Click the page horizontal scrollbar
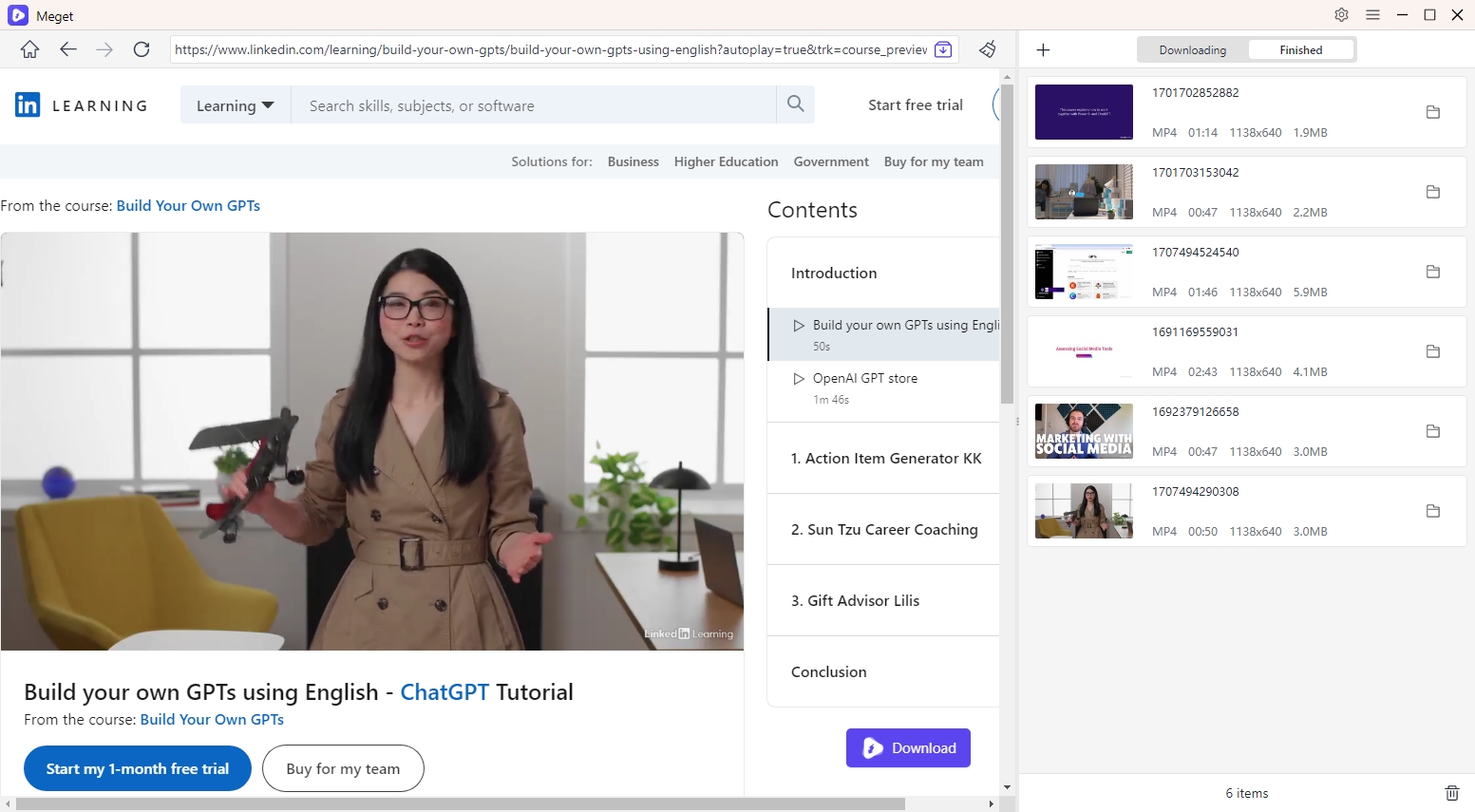Image resolution: width=1475 pixels, height=812 pixels. point(461,804)
